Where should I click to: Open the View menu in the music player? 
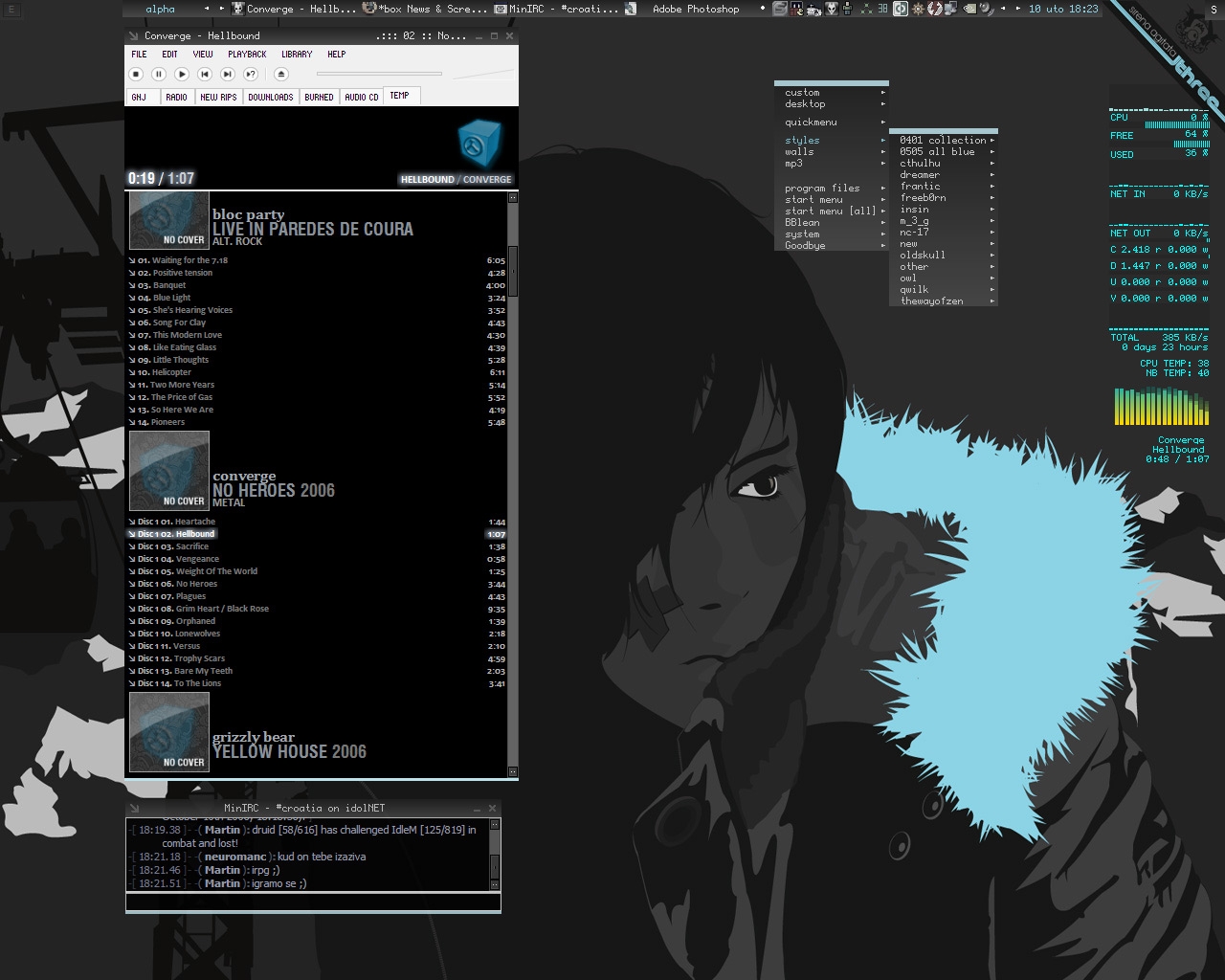[x=203, y=55]
